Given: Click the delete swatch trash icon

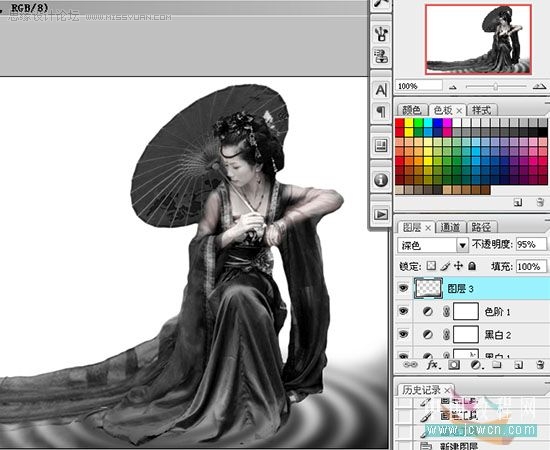Looking at the screenshot, I should pos(540,202).
